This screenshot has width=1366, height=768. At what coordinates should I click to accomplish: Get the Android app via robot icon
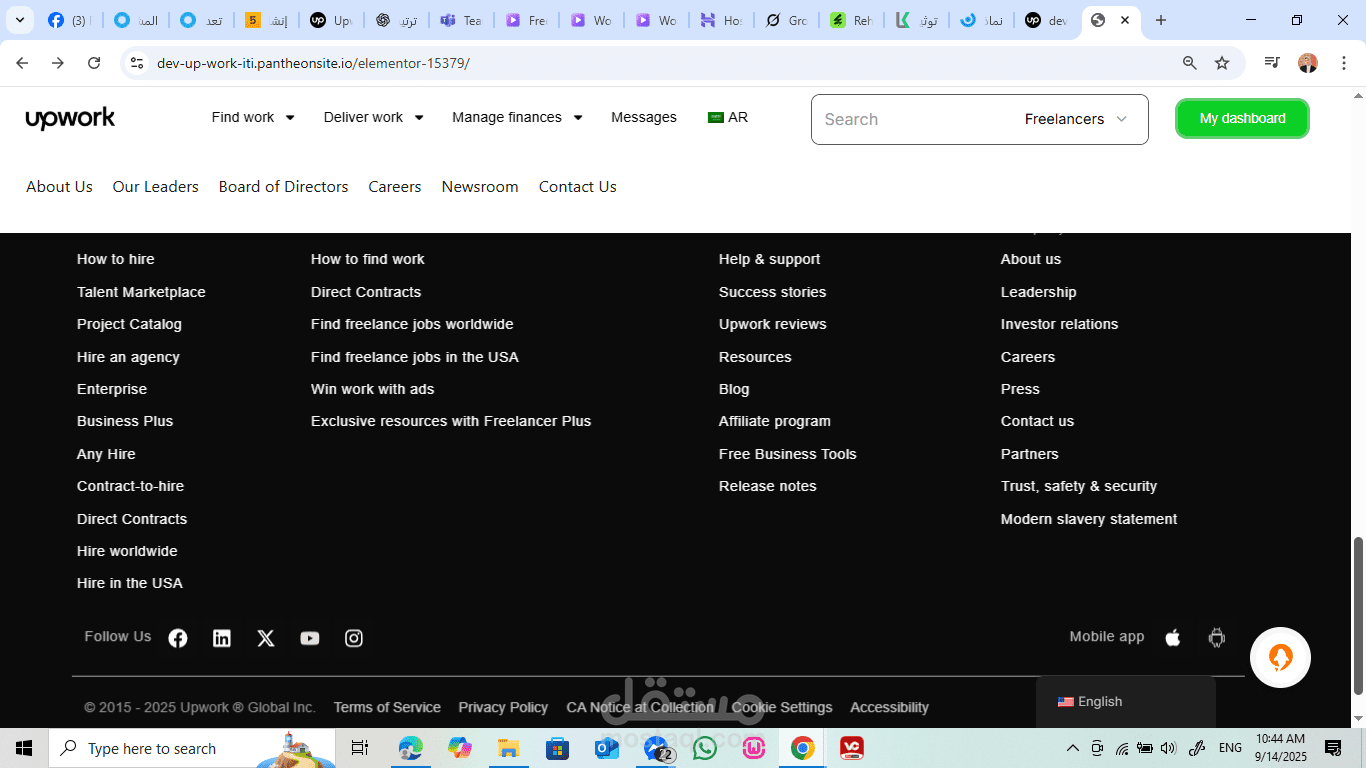coord(1217,637)
